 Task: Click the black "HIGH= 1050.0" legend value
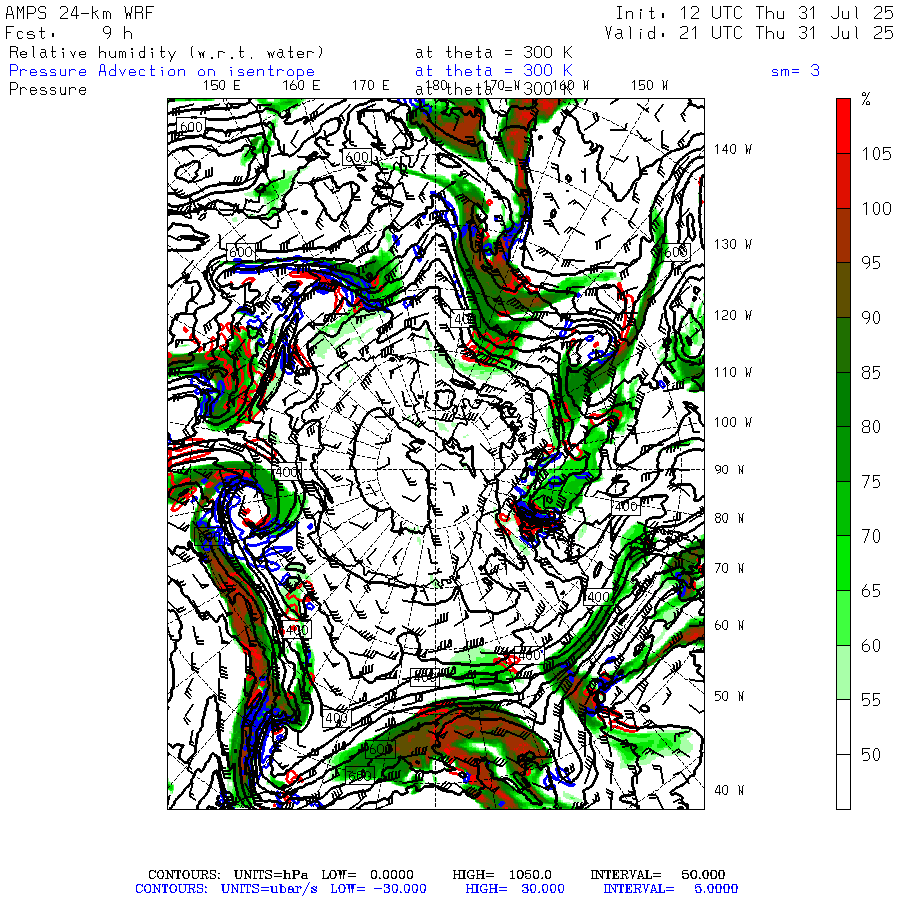click(x=502, y=875)
